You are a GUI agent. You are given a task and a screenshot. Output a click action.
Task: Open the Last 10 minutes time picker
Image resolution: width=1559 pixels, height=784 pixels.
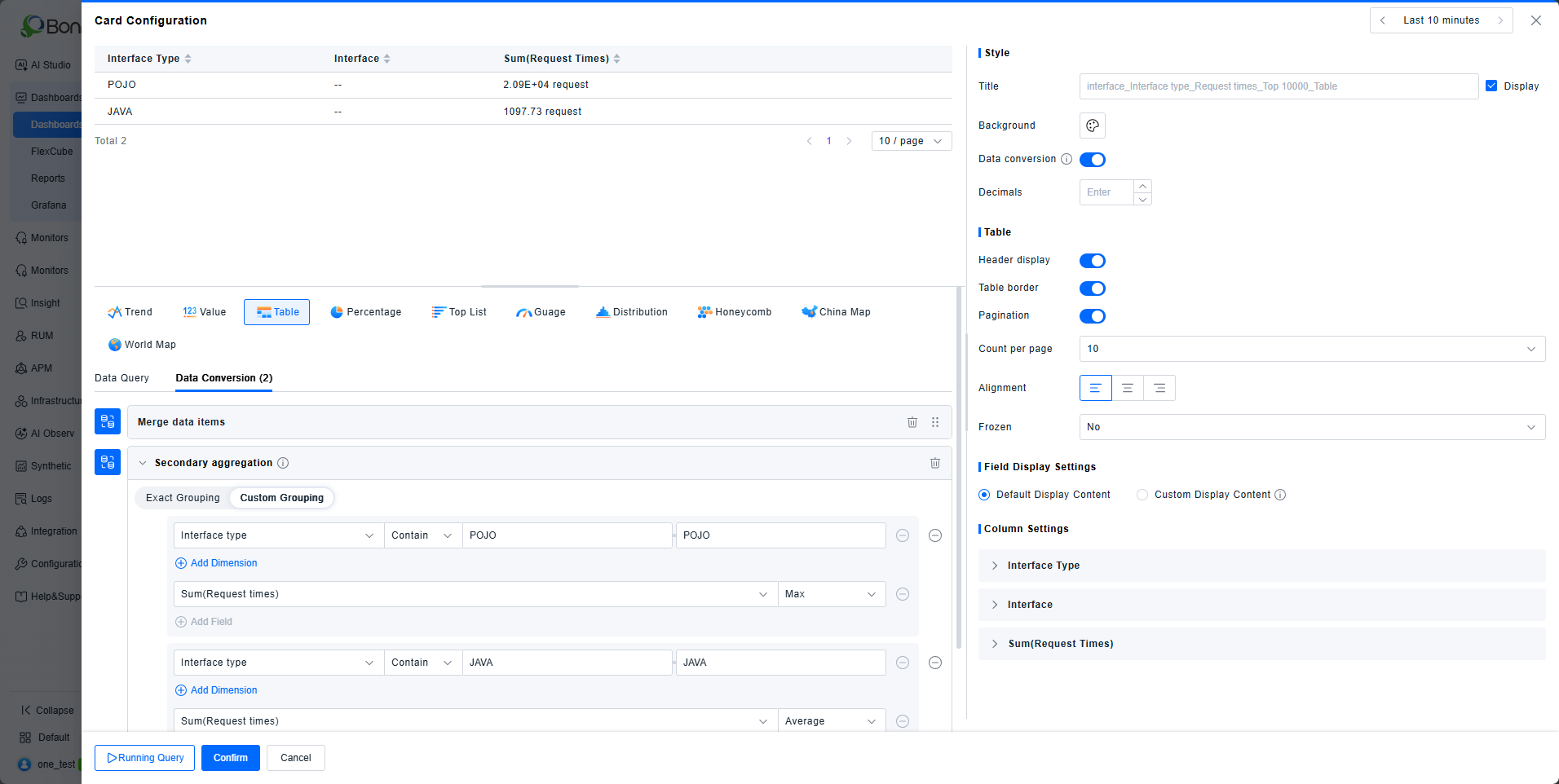point(1441,20)
